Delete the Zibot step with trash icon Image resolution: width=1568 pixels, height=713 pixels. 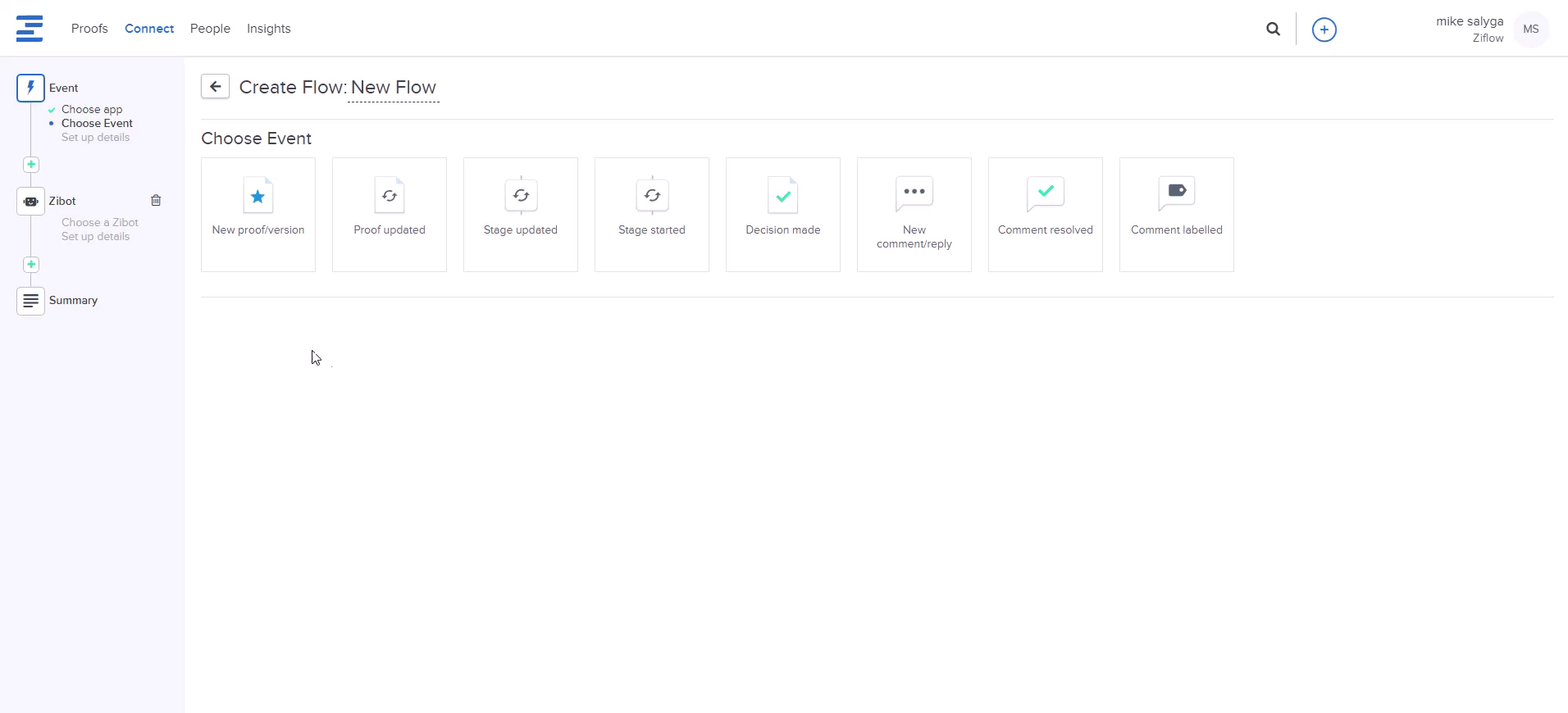156,200
